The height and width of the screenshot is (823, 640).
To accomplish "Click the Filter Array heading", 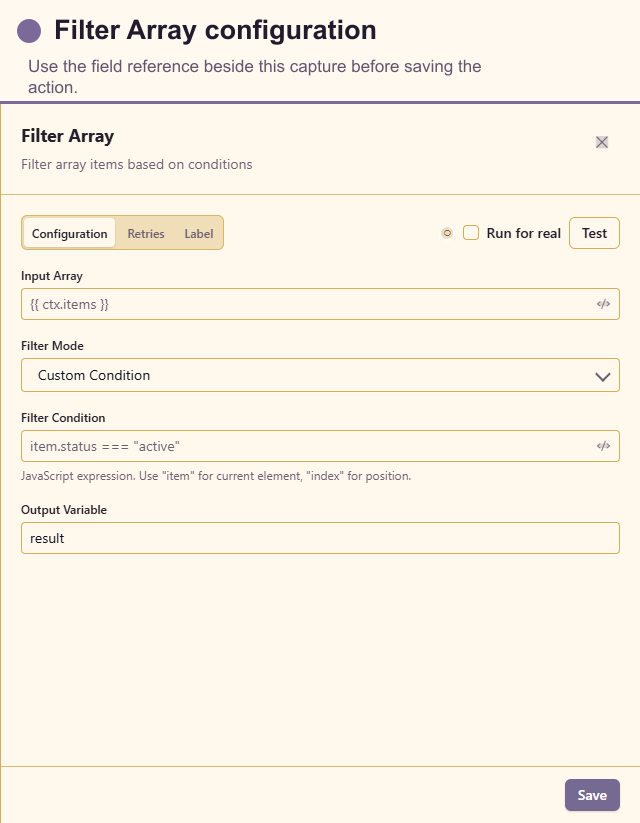I will pos(68,136).
